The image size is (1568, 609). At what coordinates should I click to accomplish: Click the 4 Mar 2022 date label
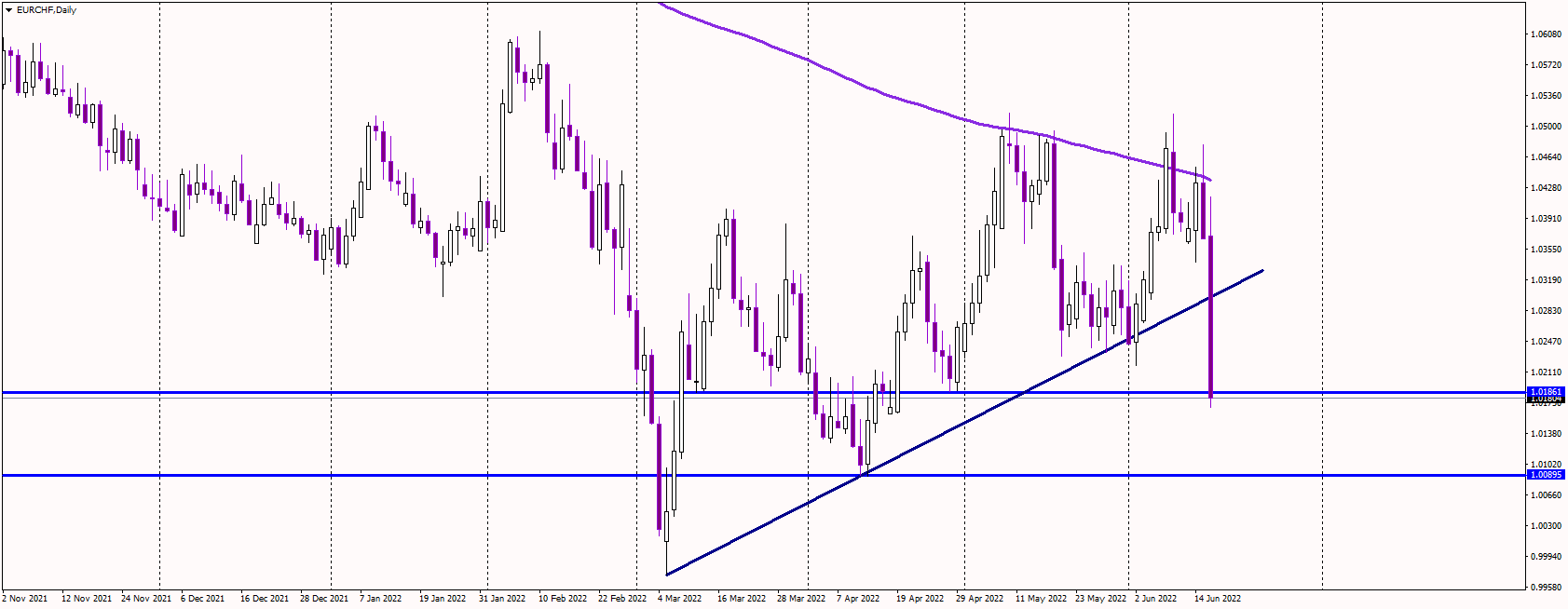(x=680, y=599)
